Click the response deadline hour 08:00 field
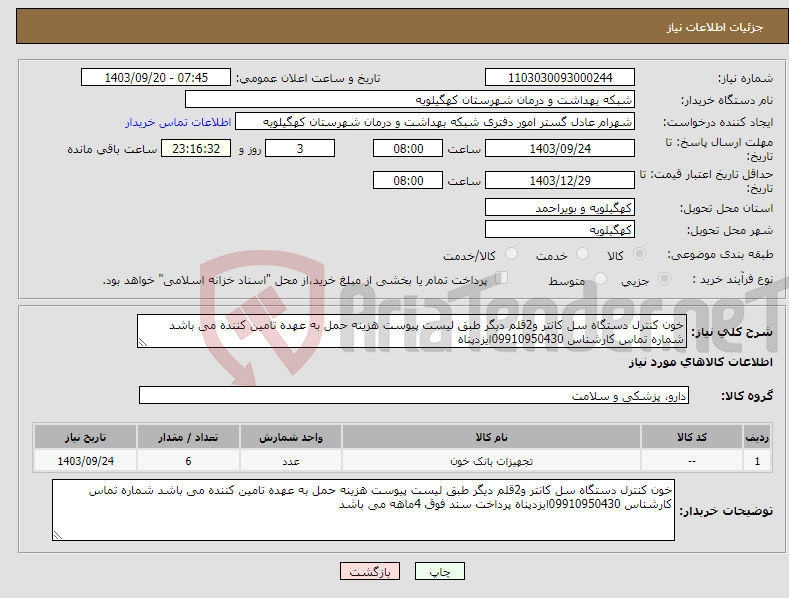This screenshot has height=598, width=789. click(408, 148)
